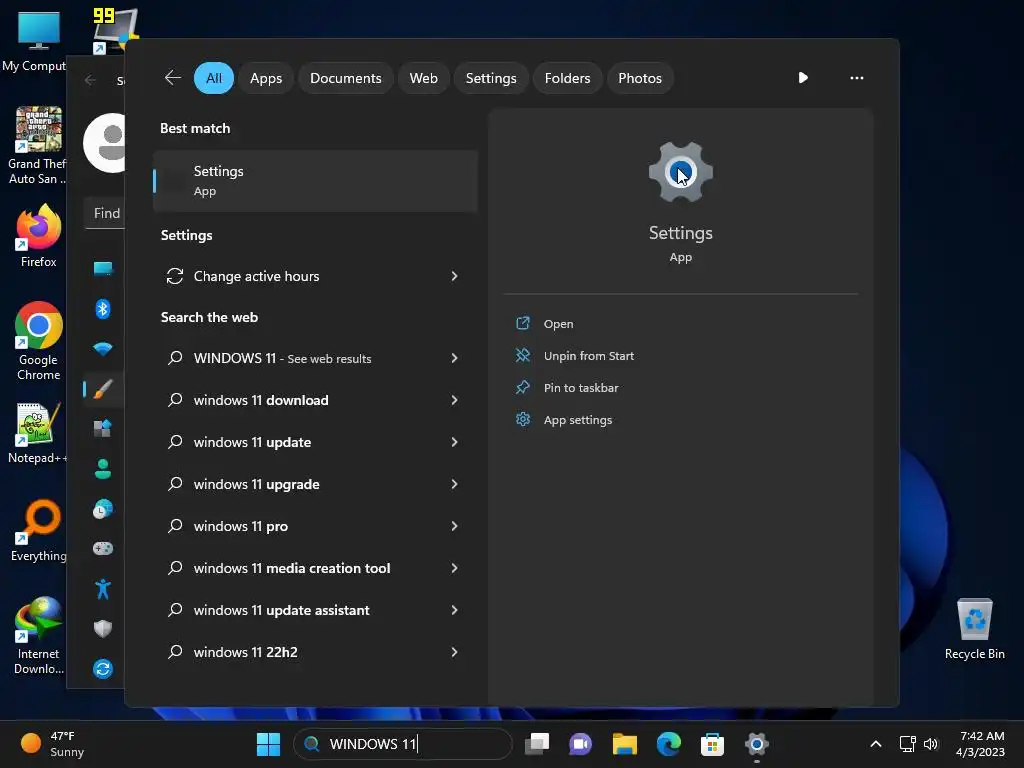
Task: Open the Settings App best match result
Action: pos(315,181)
